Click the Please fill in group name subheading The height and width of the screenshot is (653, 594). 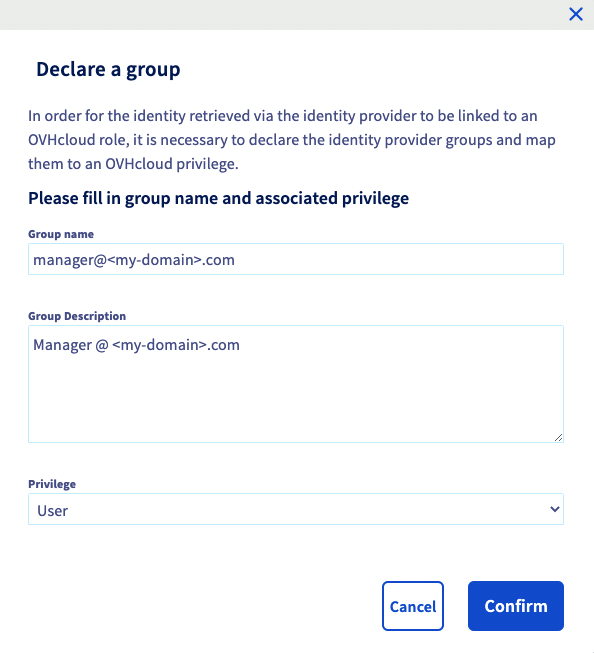pos(219,198)
